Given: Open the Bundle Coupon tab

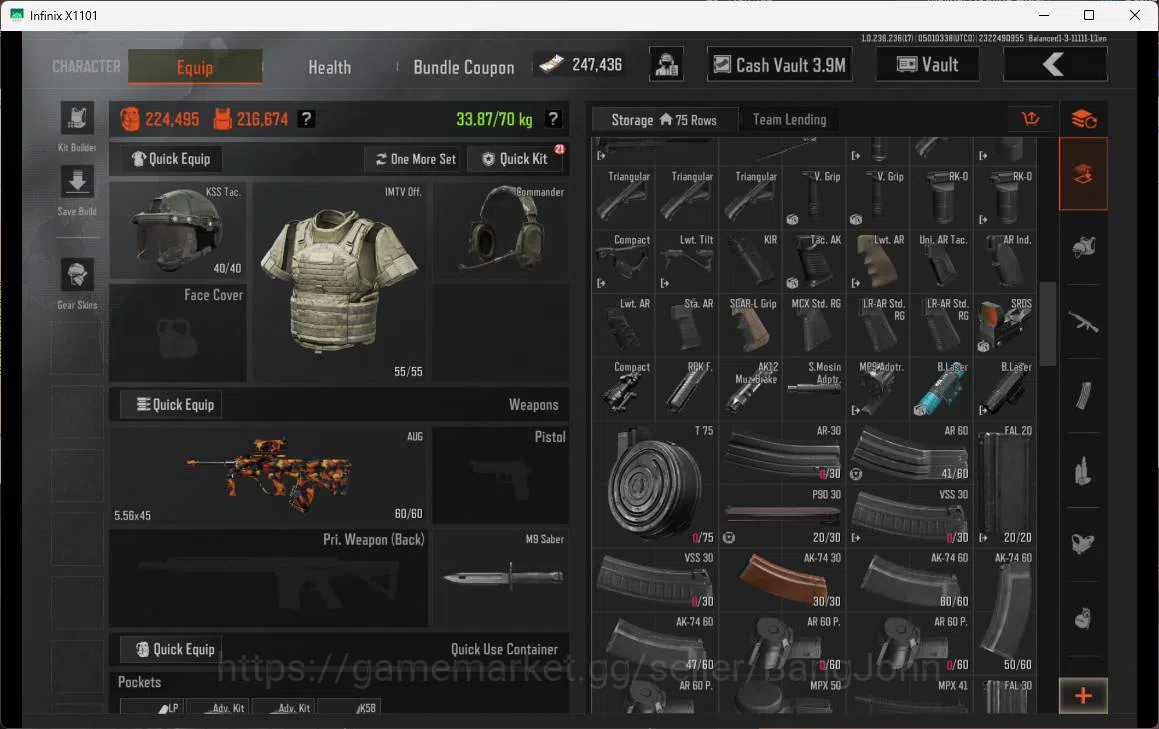Looking at the screenshot, I should point(463,67).
